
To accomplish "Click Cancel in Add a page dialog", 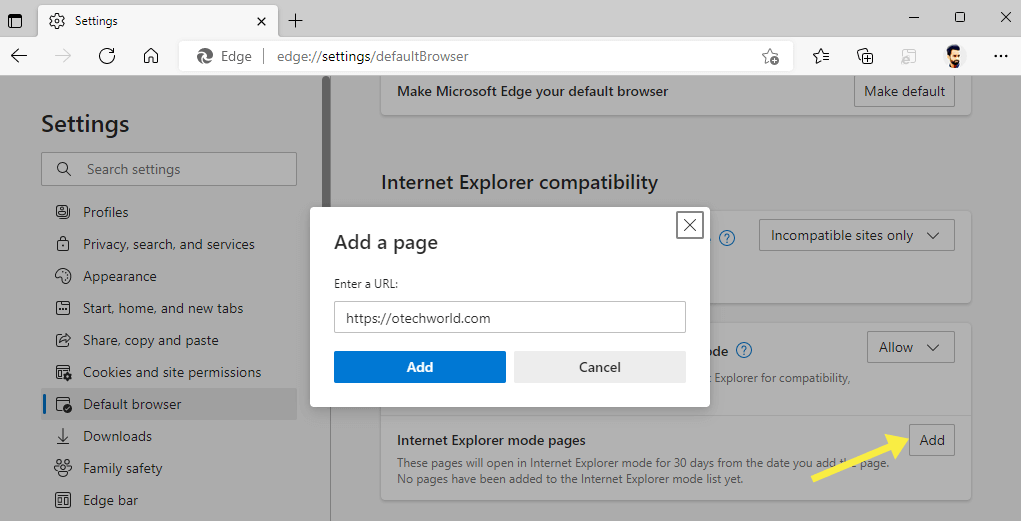I will click(600, 367).
